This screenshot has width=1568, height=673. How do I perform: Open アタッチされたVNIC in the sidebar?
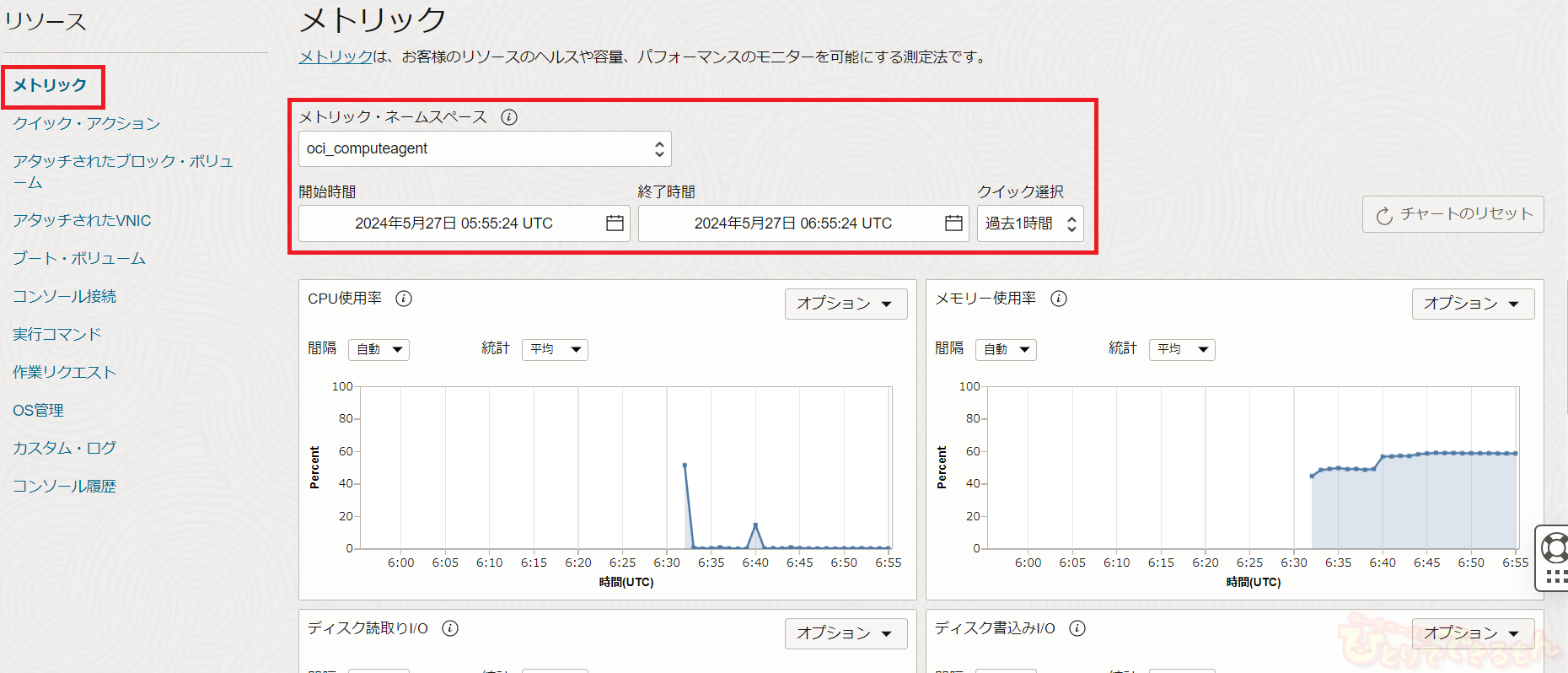82,220
